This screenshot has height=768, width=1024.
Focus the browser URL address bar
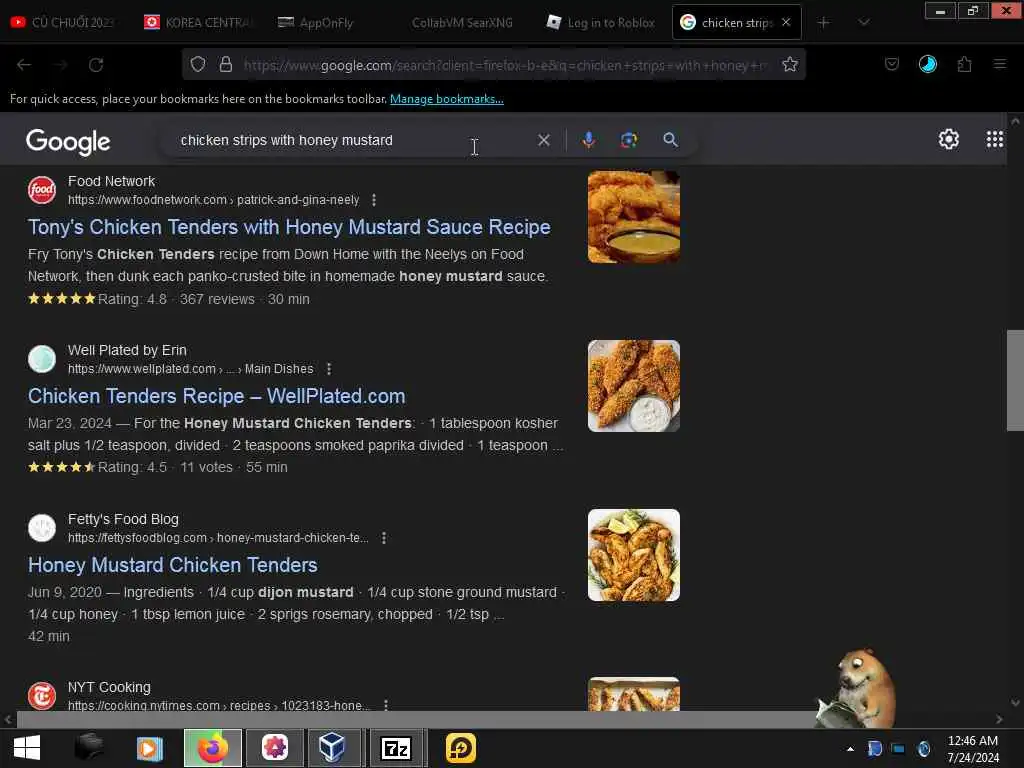click(x=506, y=65)
